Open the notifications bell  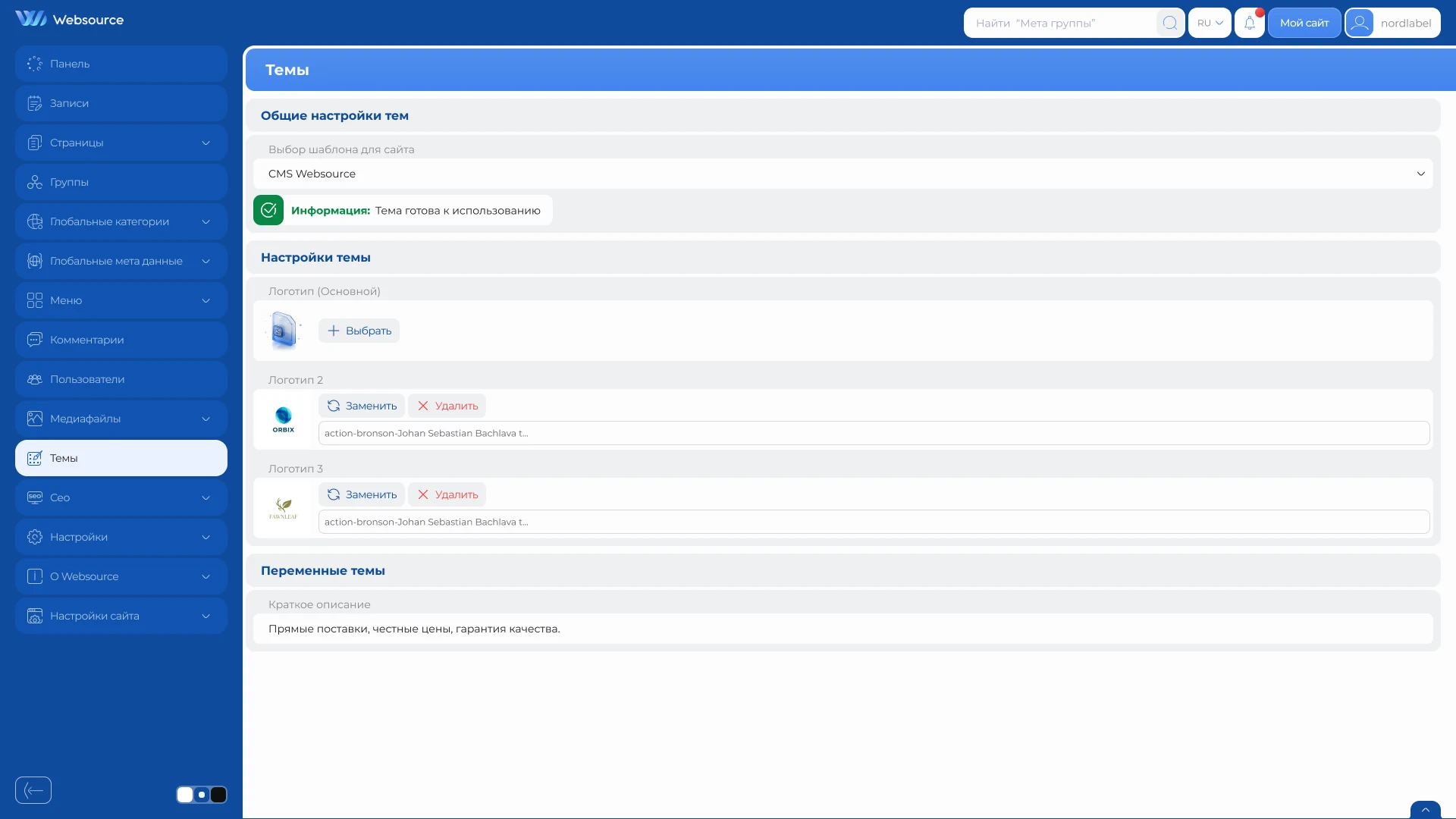coord(1250,23)
